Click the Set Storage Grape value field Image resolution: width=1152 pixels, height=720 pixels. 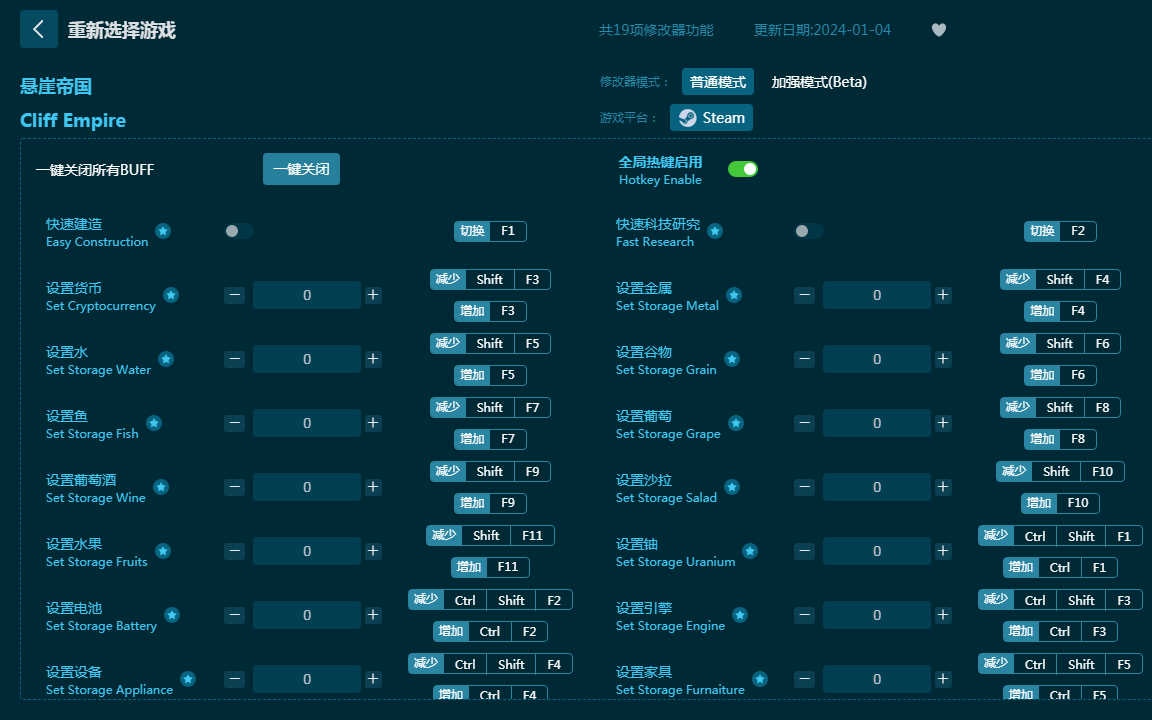876,423
